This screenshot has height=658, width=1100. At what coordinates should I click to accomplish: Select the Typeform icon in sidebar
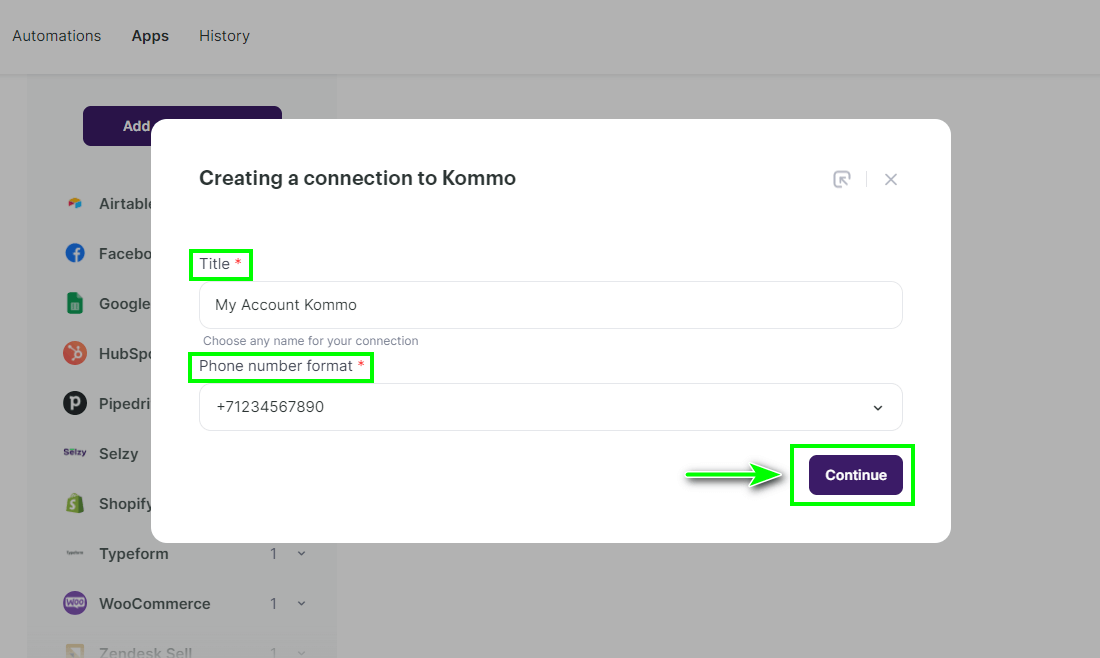tap(75, 553)
